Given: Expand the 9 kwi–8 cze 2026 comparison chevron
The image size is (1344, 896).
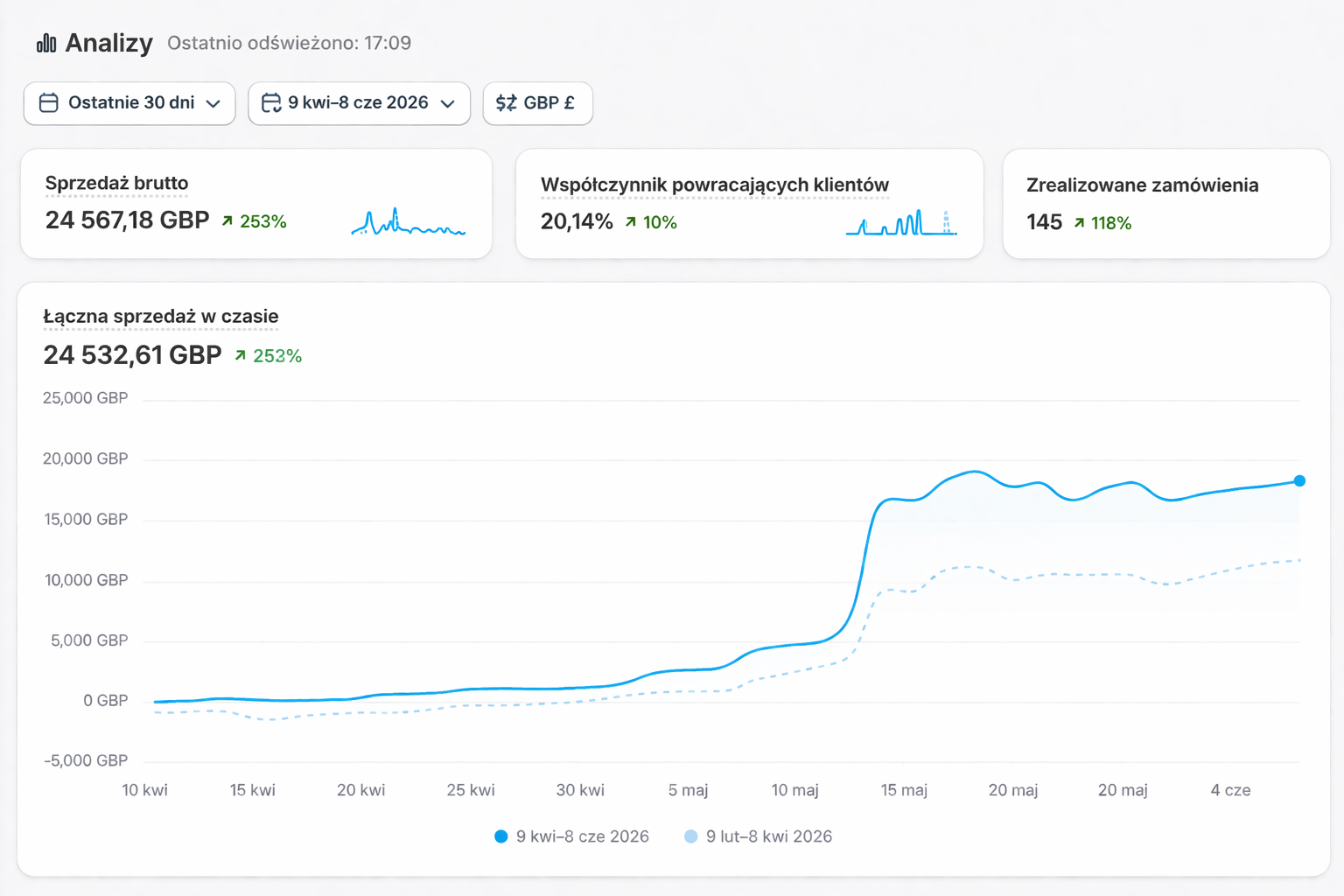Looking at the screenshot, I should tap(448, 104).
